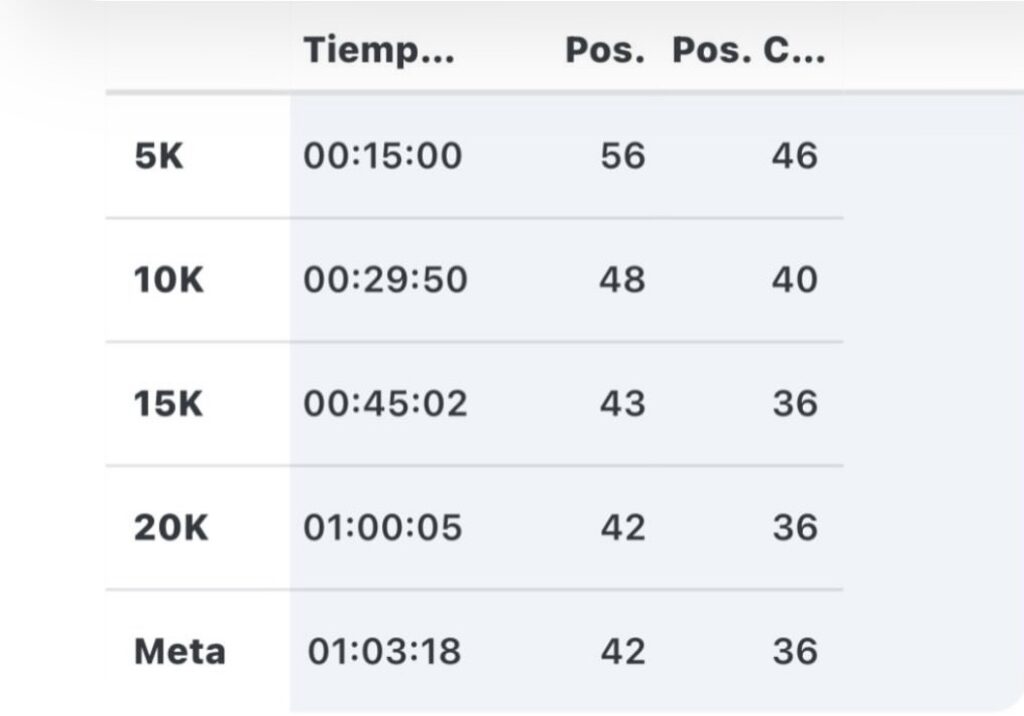
Task: Click the 00:45:02 time cell
Action: [385, 404]
